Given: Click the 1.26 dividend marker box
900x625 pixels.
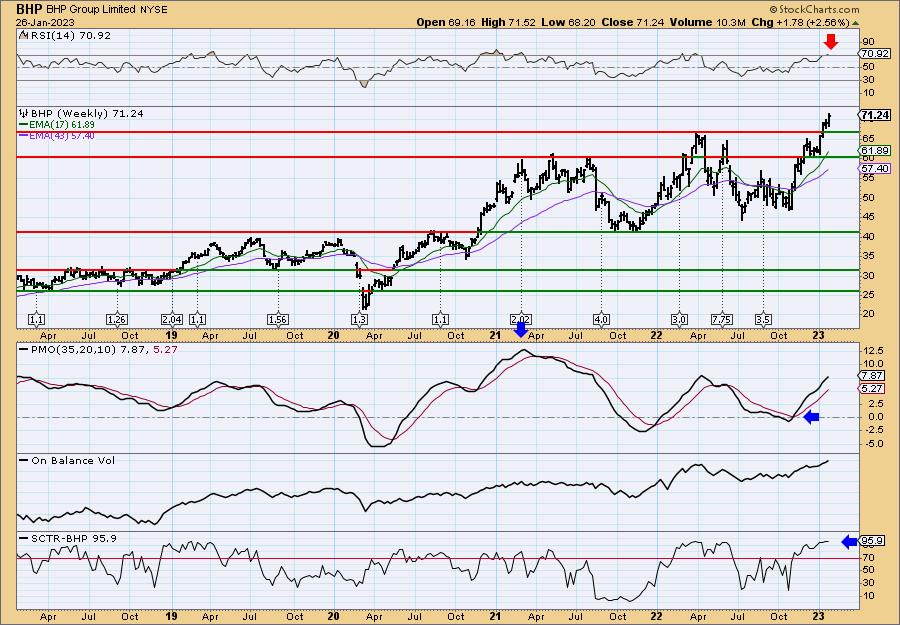Looking at the screenshot, I should [x=117, y=319].
